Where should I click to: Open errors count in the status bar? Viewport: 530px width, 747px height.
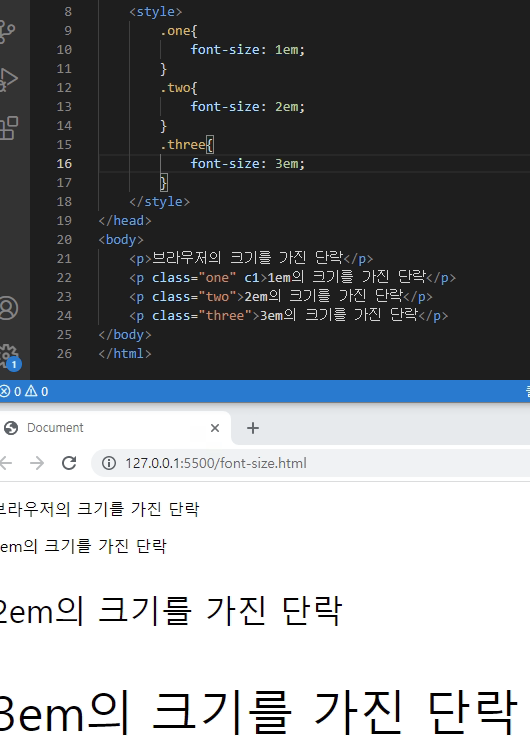click(x=10, y=392)
